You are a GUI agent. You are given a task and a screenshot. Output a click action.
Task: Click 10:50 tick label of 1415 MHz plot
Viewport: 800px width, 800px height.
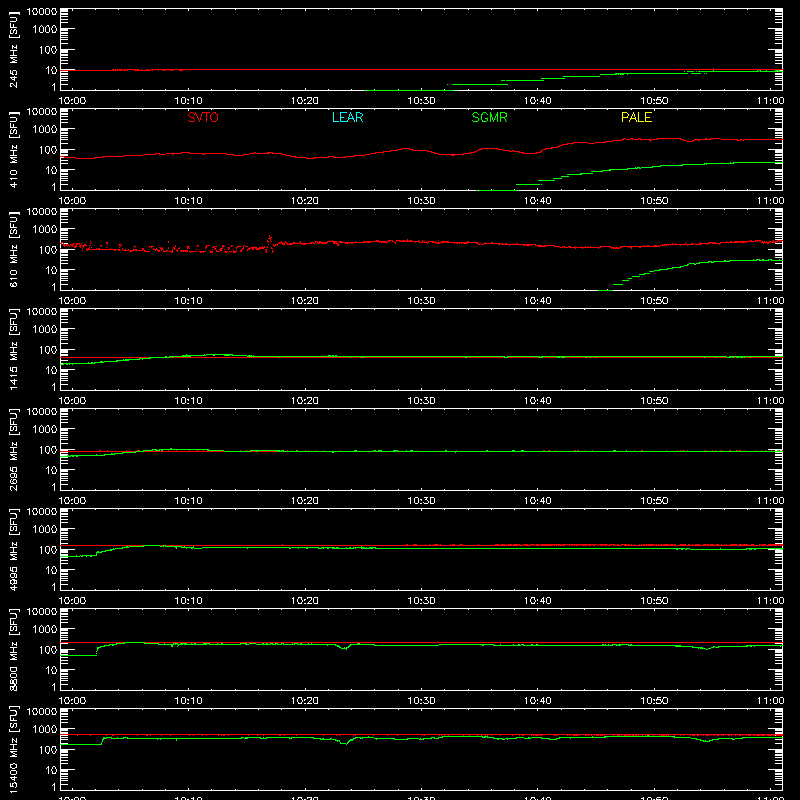coord(654,401)
